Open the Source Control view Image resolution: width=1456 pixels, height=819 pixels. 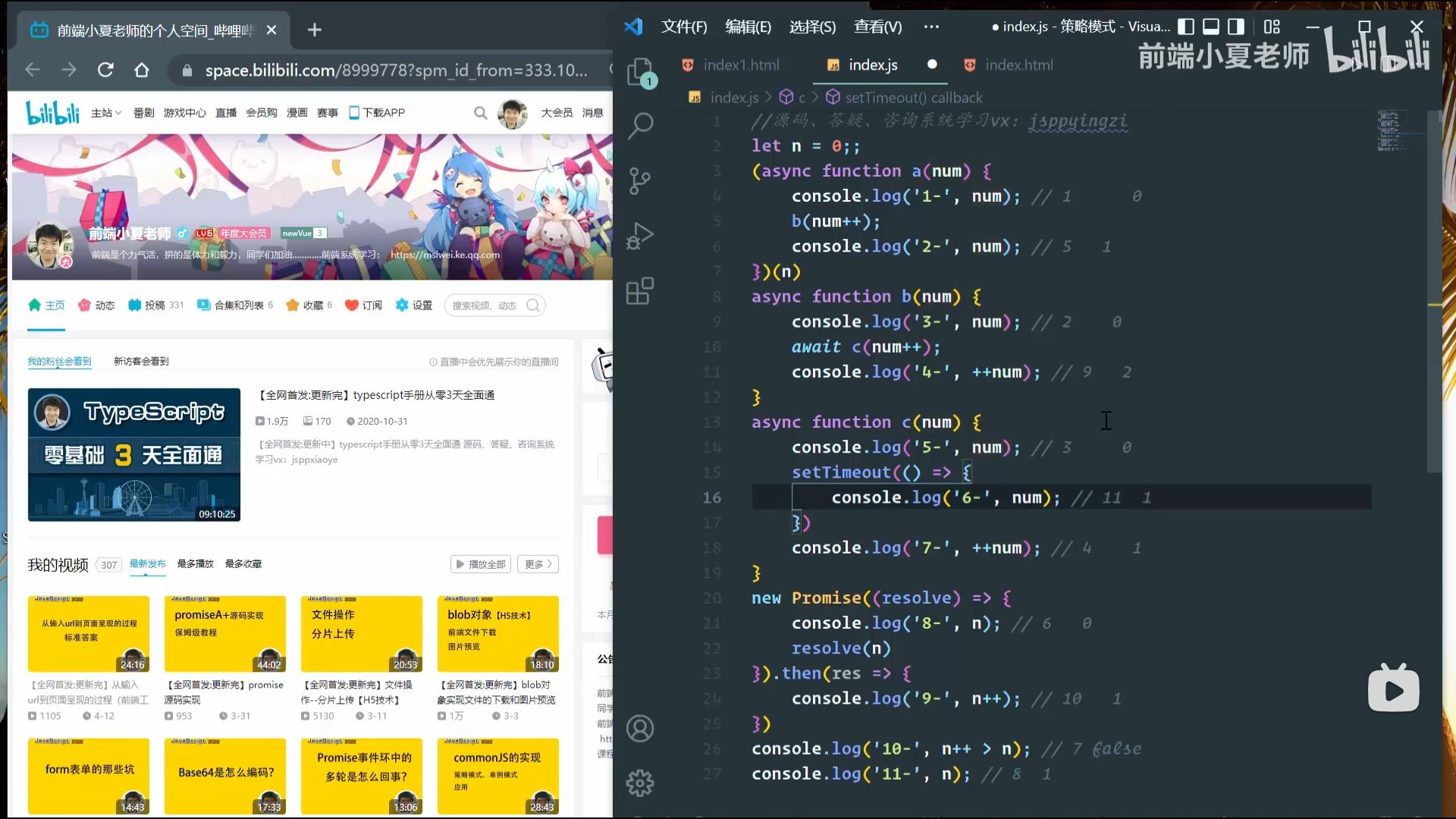(x=641, y=180)
